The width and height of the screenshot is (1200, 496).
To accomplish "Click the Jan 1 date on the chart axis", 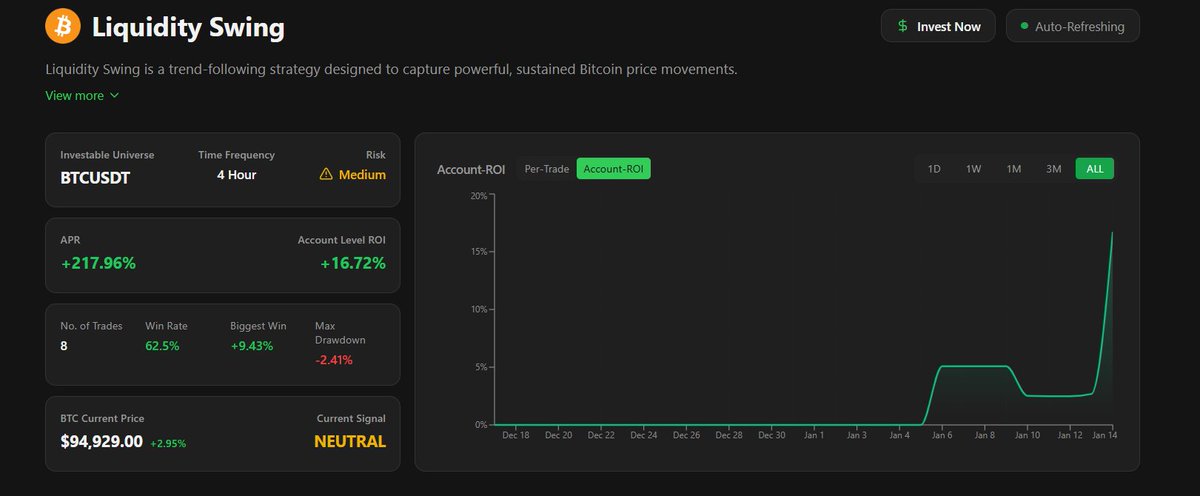I will (814, 435).
